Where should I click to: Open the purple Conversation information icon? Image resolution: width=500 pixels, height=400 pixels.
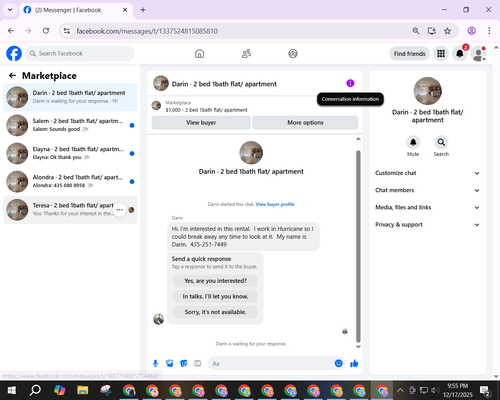[350, 83]
